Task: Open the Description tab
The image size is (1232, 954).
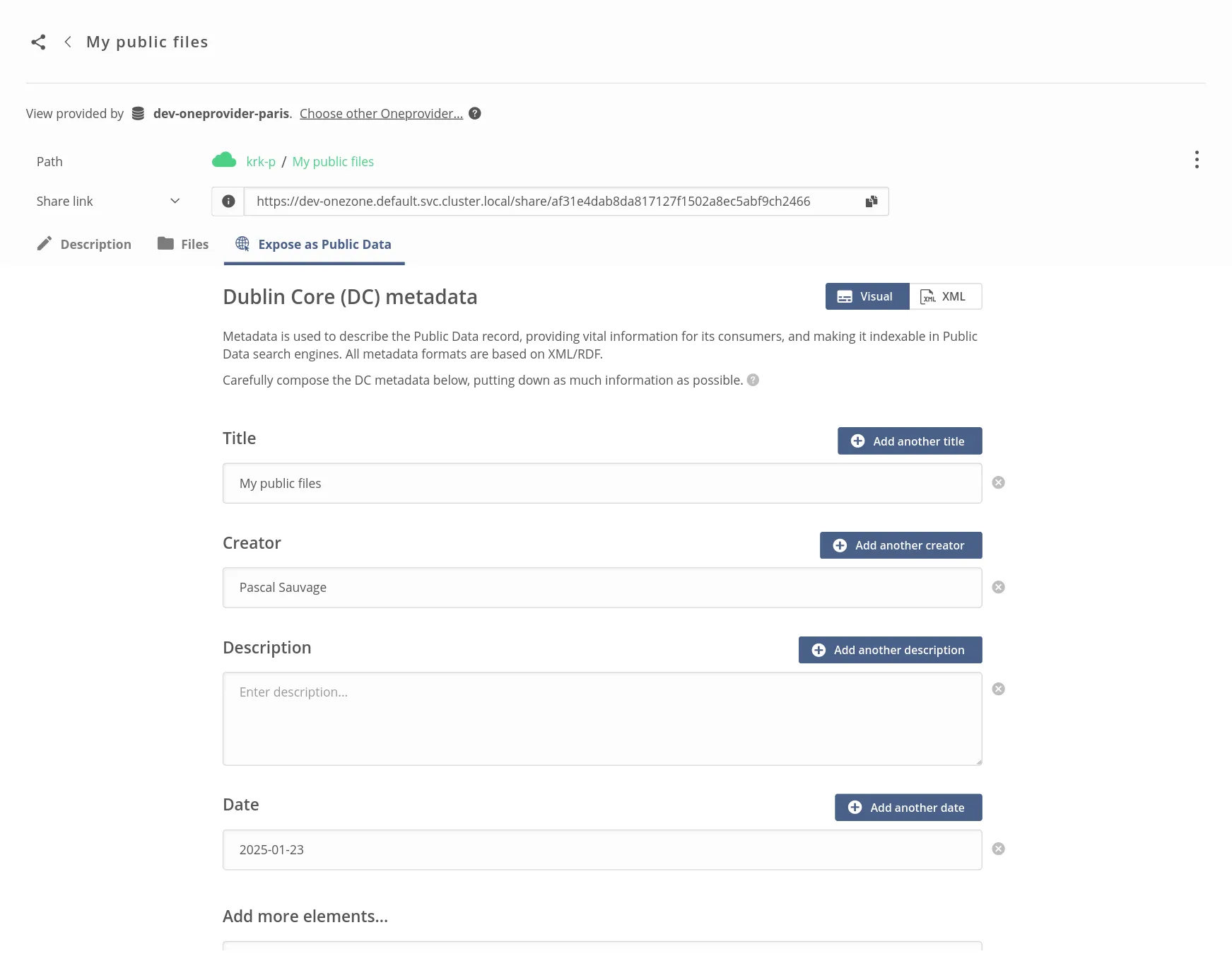Action: click(x=84, y=245)
